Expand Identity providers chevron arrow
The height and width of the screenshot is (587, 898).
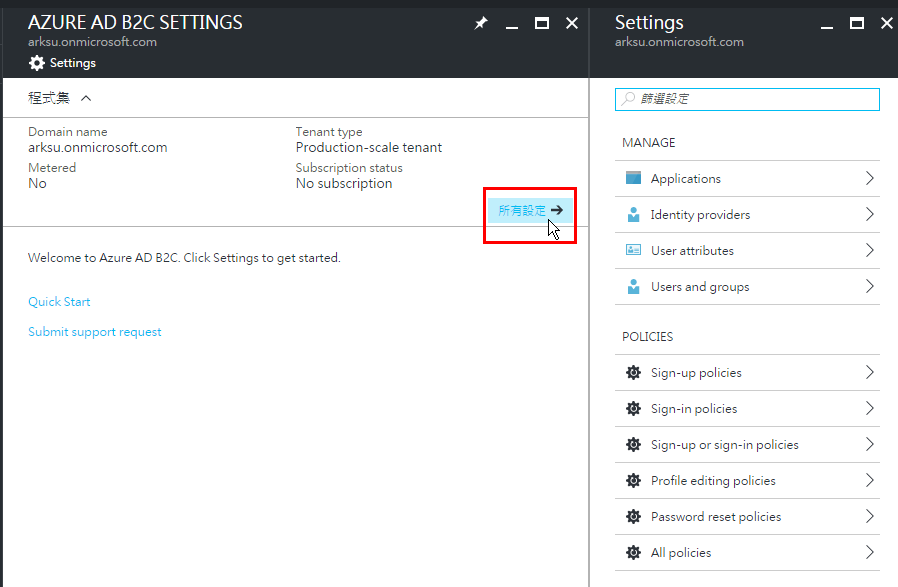(870, 214)
